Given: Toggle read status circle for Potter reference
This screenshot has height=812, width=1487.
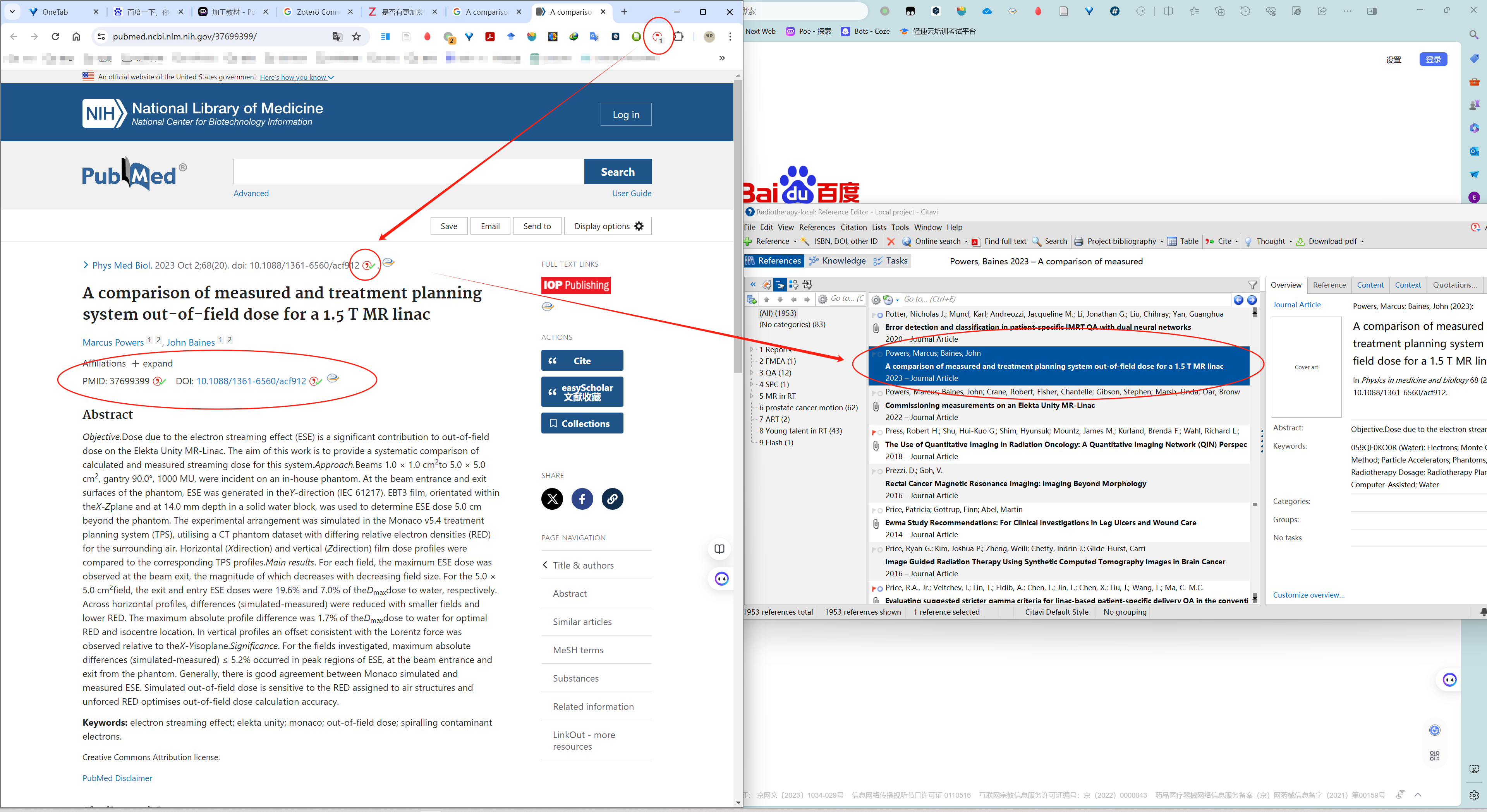Looking at the screenshot, I should pyautogui.click(x=880, y=315).
